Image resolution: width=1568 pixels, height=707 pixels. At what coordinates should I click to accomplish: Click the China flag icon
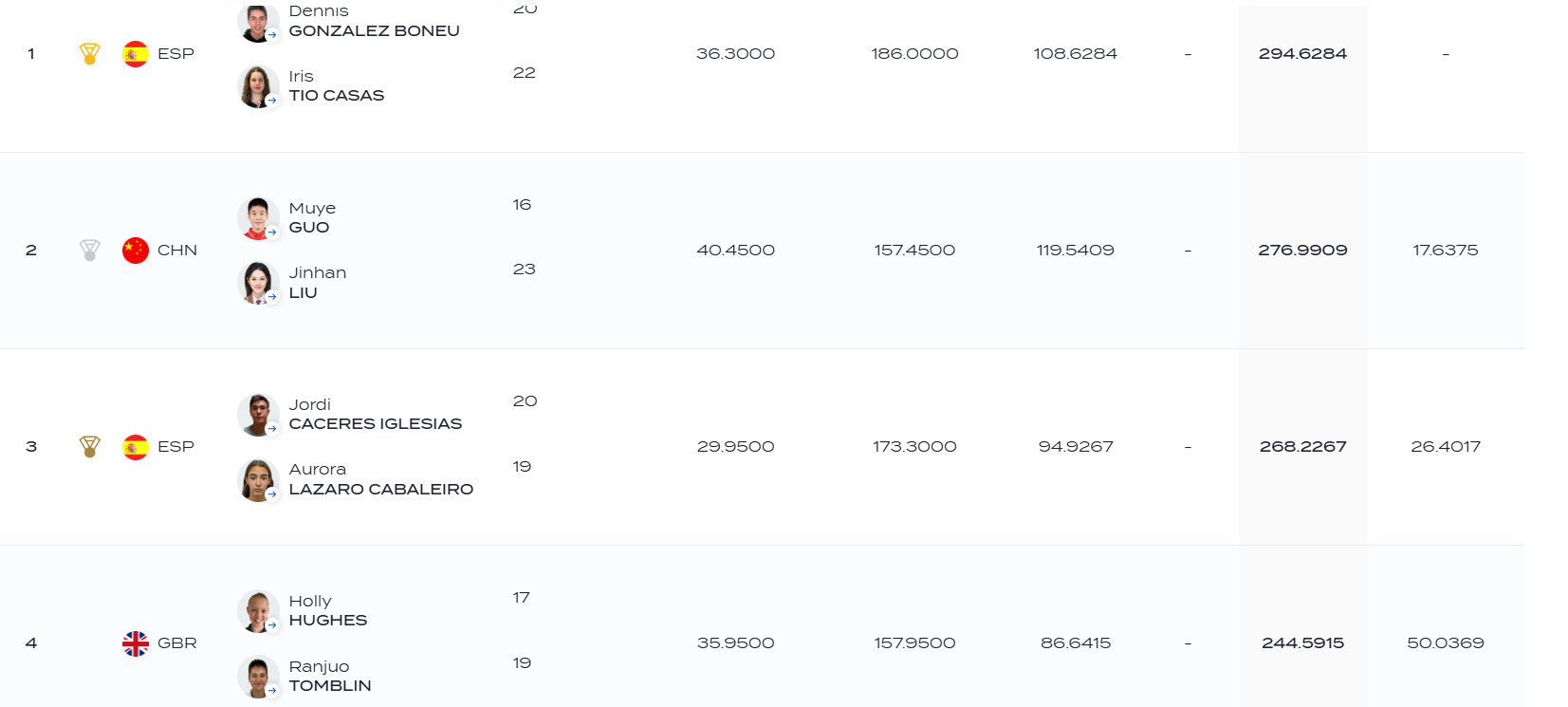(x=136, y=251)
